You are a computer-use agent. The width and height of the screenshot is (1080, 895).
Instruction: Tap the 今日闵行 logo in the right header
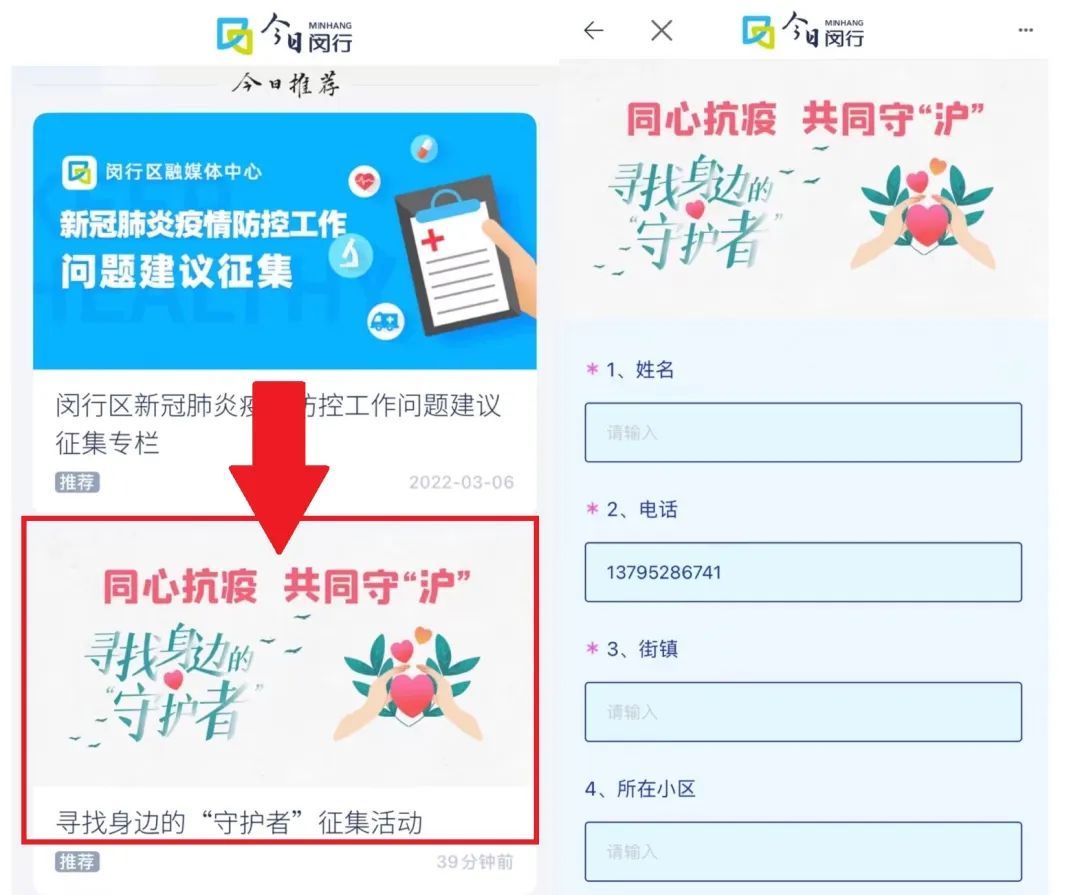[x=803, y=31]
